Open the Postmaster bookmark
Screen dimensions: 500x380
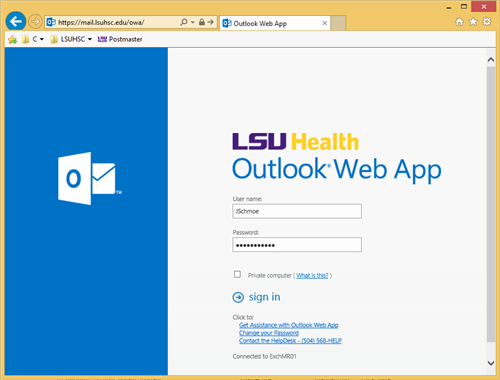(120, 39)
